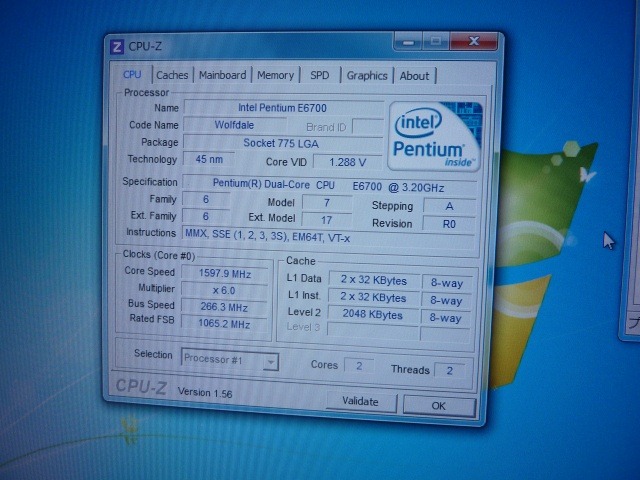This screenshot has width=640, height=480.
Task: Click the Threads value field
Action: click(x=449, y=371)
